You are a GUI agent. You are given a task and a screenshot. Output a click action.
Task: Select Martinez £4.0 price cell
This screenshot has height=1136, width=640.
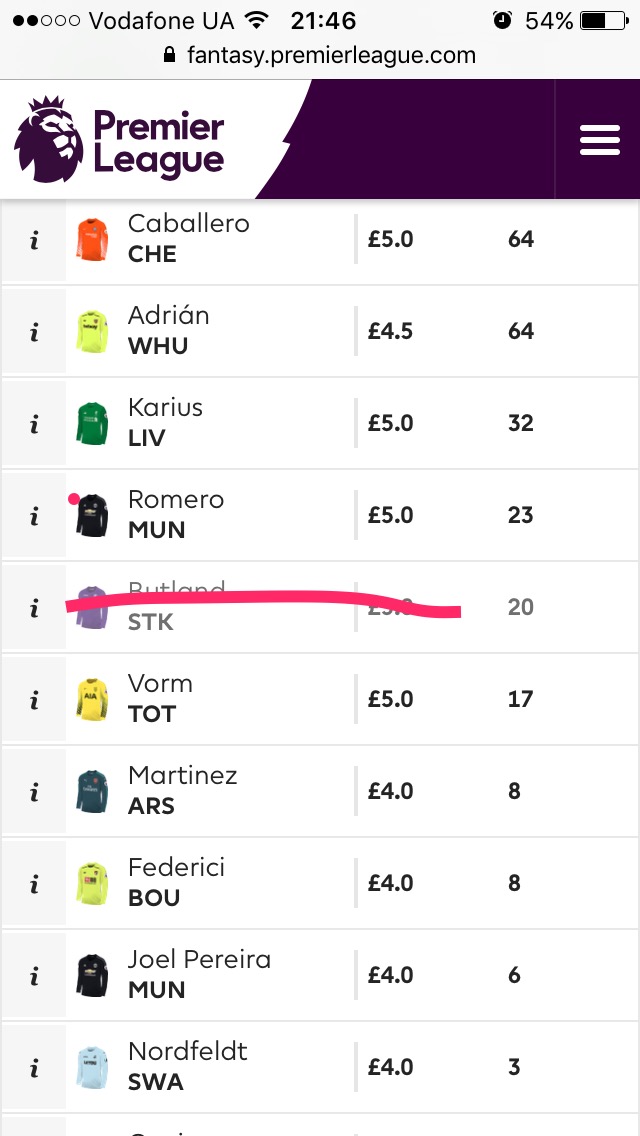pos(390,791)
